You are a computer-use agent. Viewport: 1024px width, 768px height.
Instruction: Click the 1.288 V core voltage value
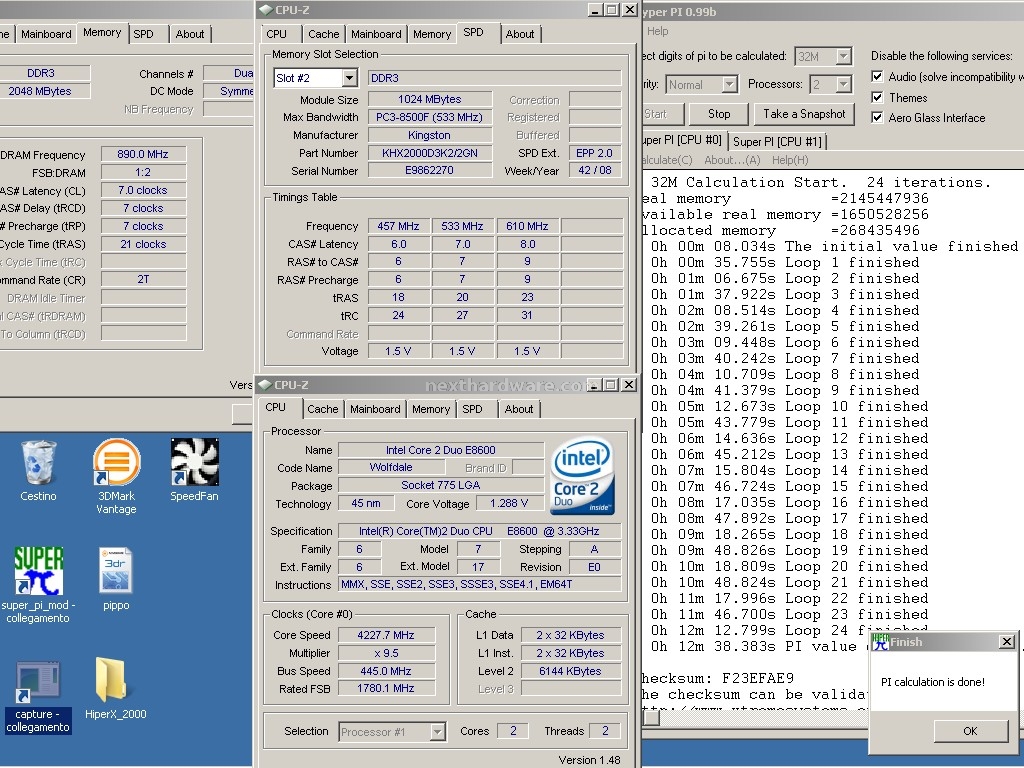(508, 504)
